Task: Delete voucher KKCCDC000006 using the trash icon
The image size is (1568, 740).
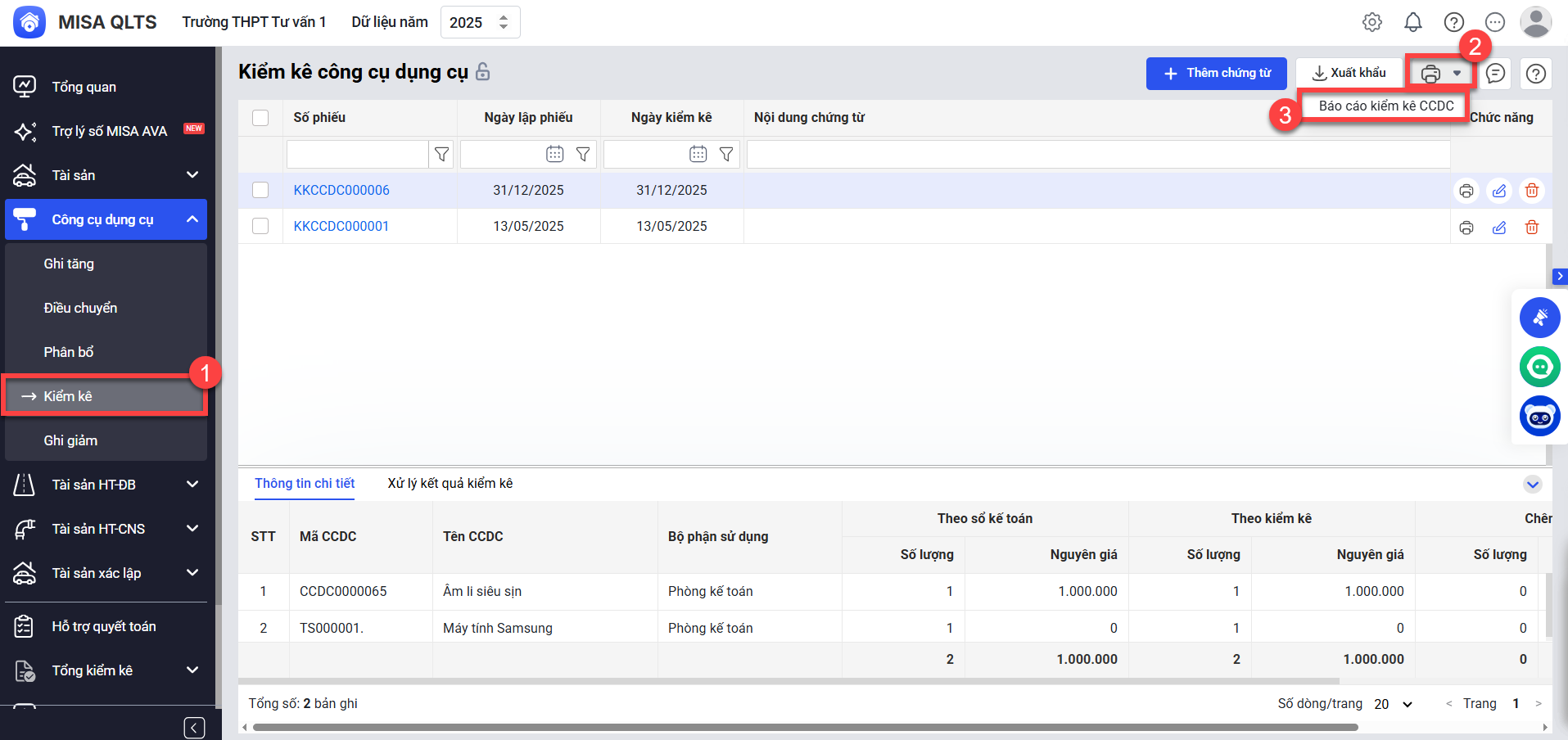Action: (1531, 191)
